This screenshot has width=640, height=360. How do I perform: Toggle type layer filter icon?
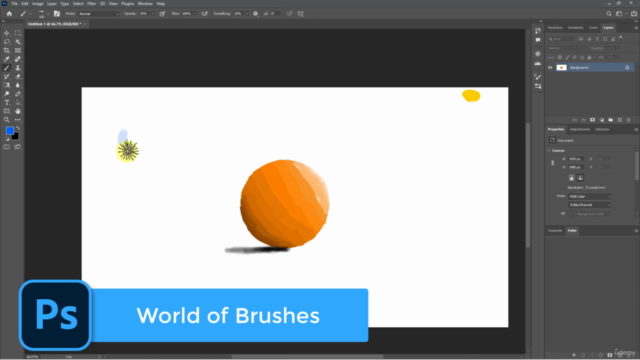tap(597, 39)
